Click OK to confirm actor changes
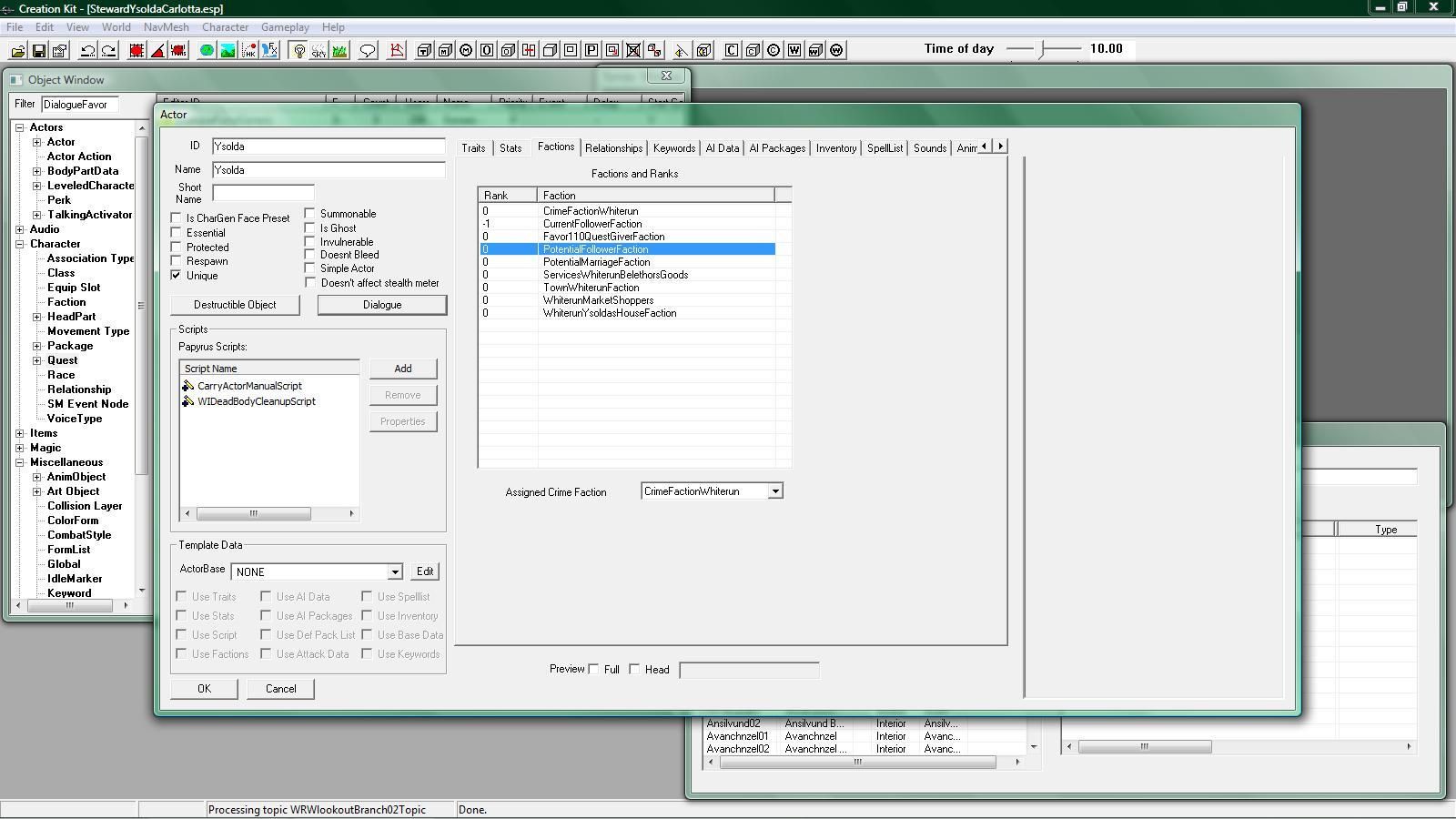This screenshot has height=819, width=1456. coord(204,689)
